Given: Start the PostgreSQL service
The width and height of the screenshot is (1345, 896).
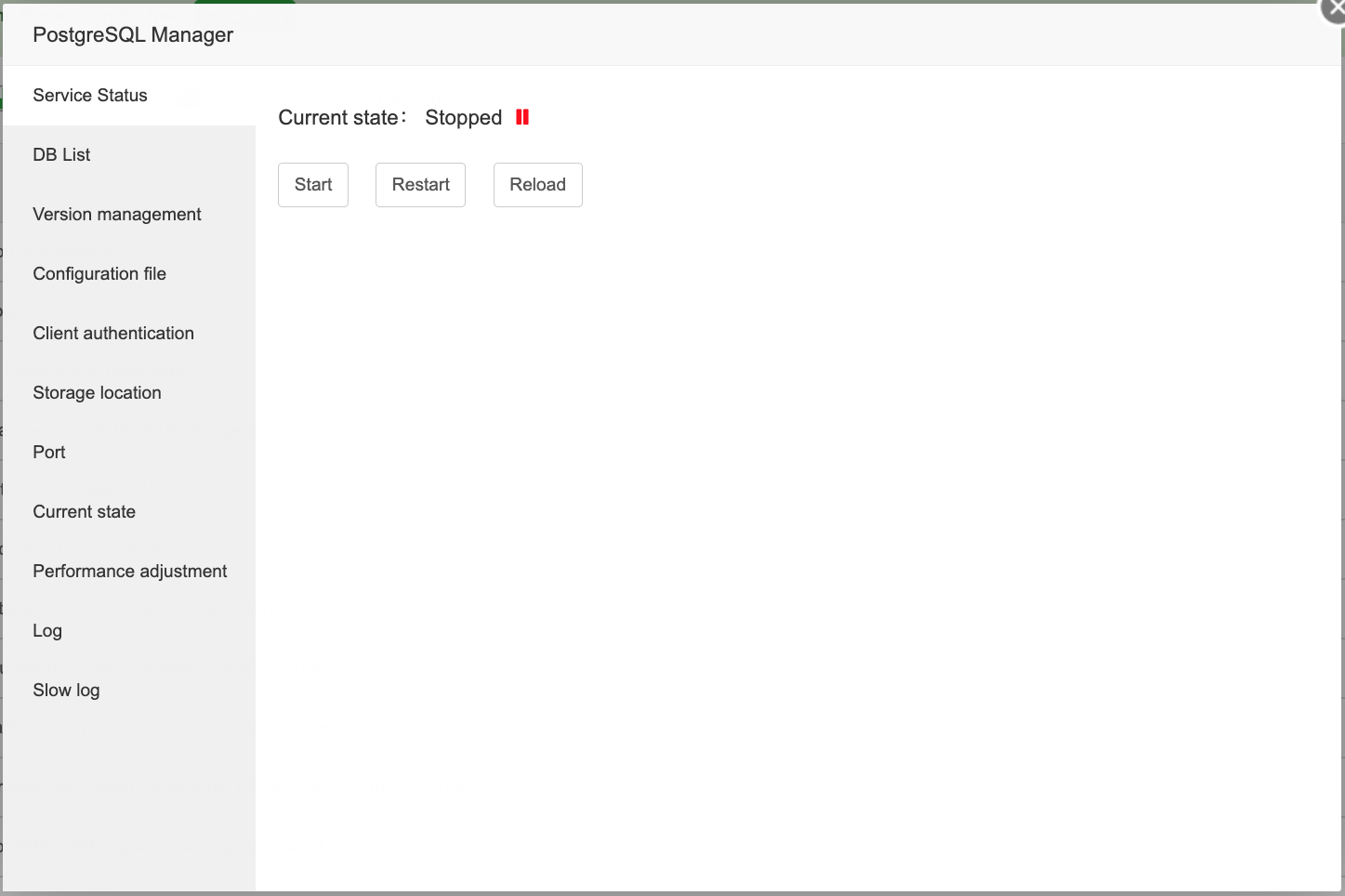Looking at the screenshot, I should tap(312, 184).
